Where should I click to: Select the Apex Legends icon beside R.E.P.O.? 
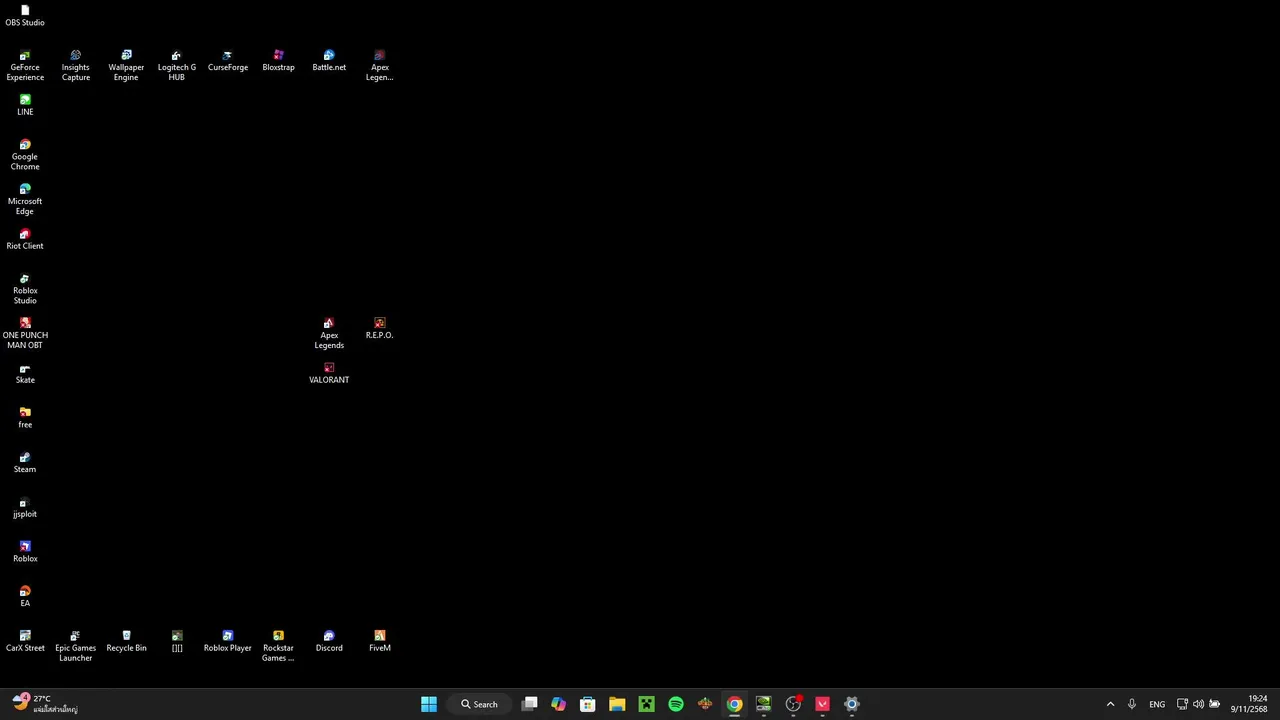coord(329,333)
